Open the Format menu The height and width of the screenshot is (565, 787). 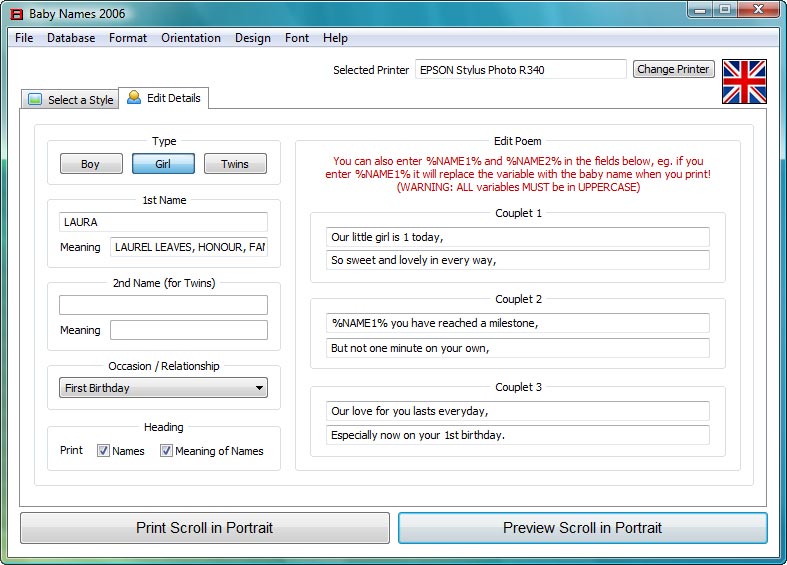[128, 38]
